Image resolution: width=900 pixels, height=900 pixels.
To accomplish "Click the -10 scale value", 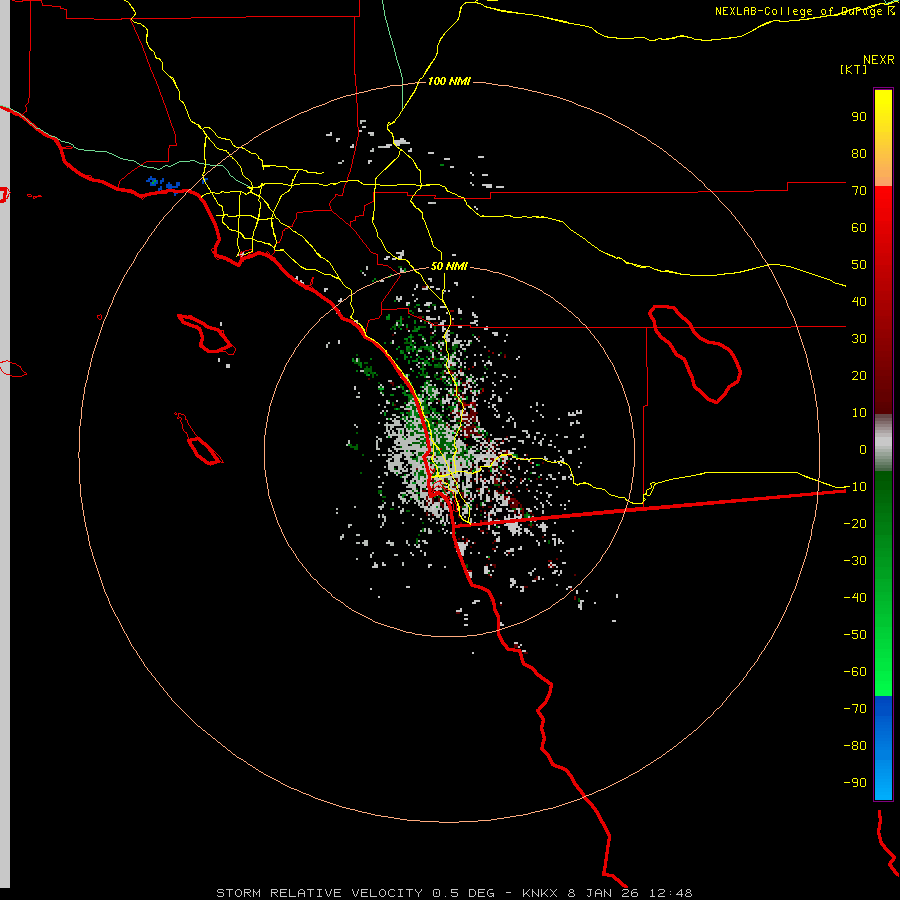I will click(855, 487).
